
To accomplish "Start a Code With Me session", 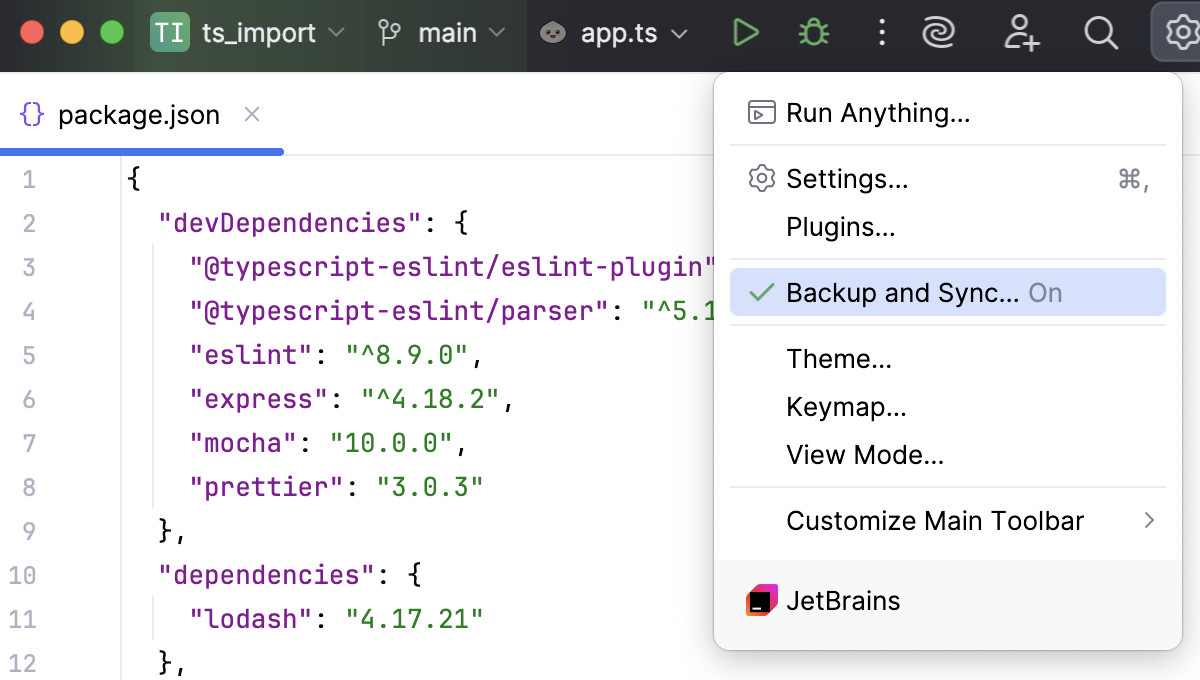I will coord(1022,32).
